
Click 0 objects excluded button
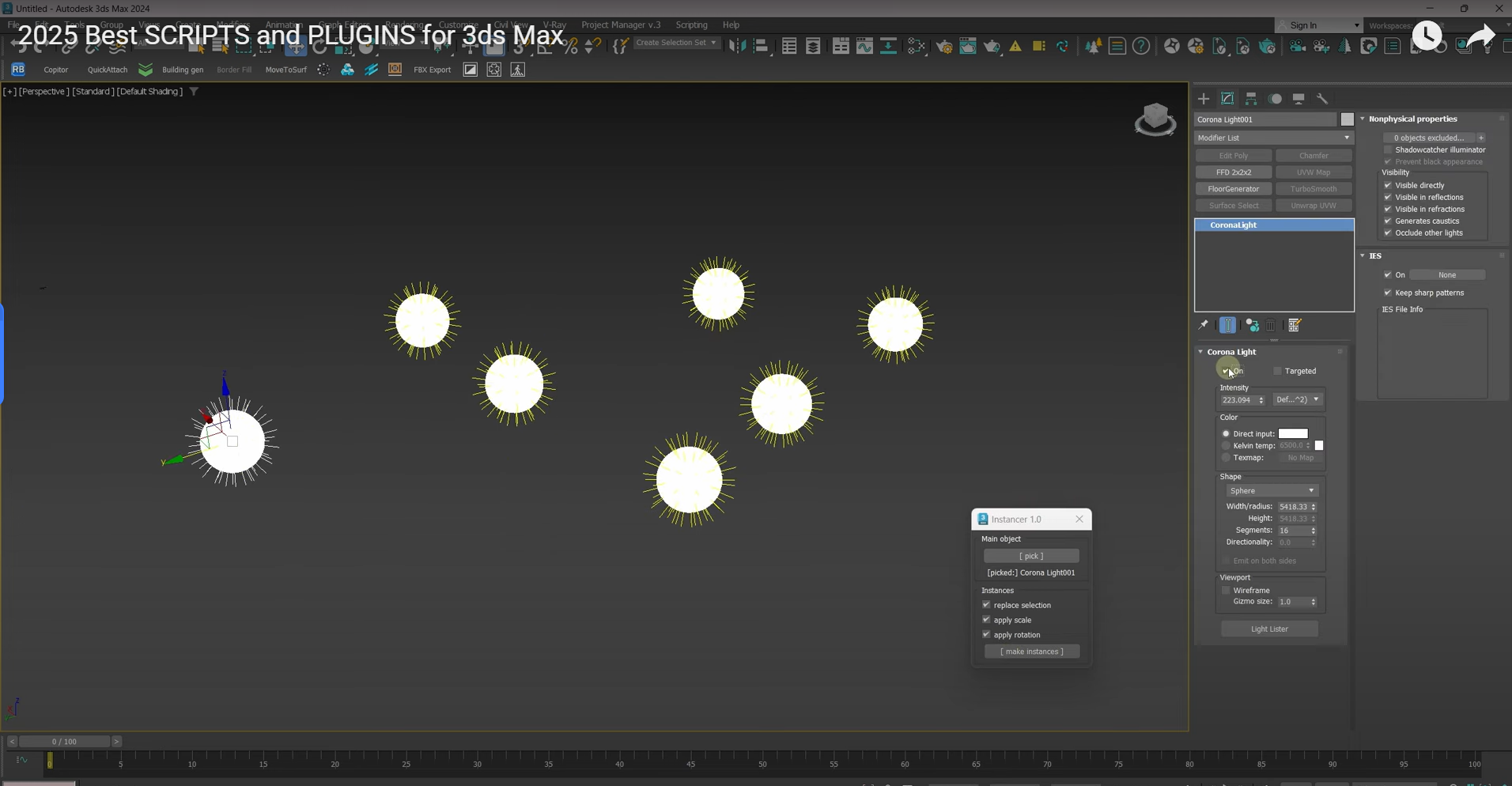(x=1428, y=138)
